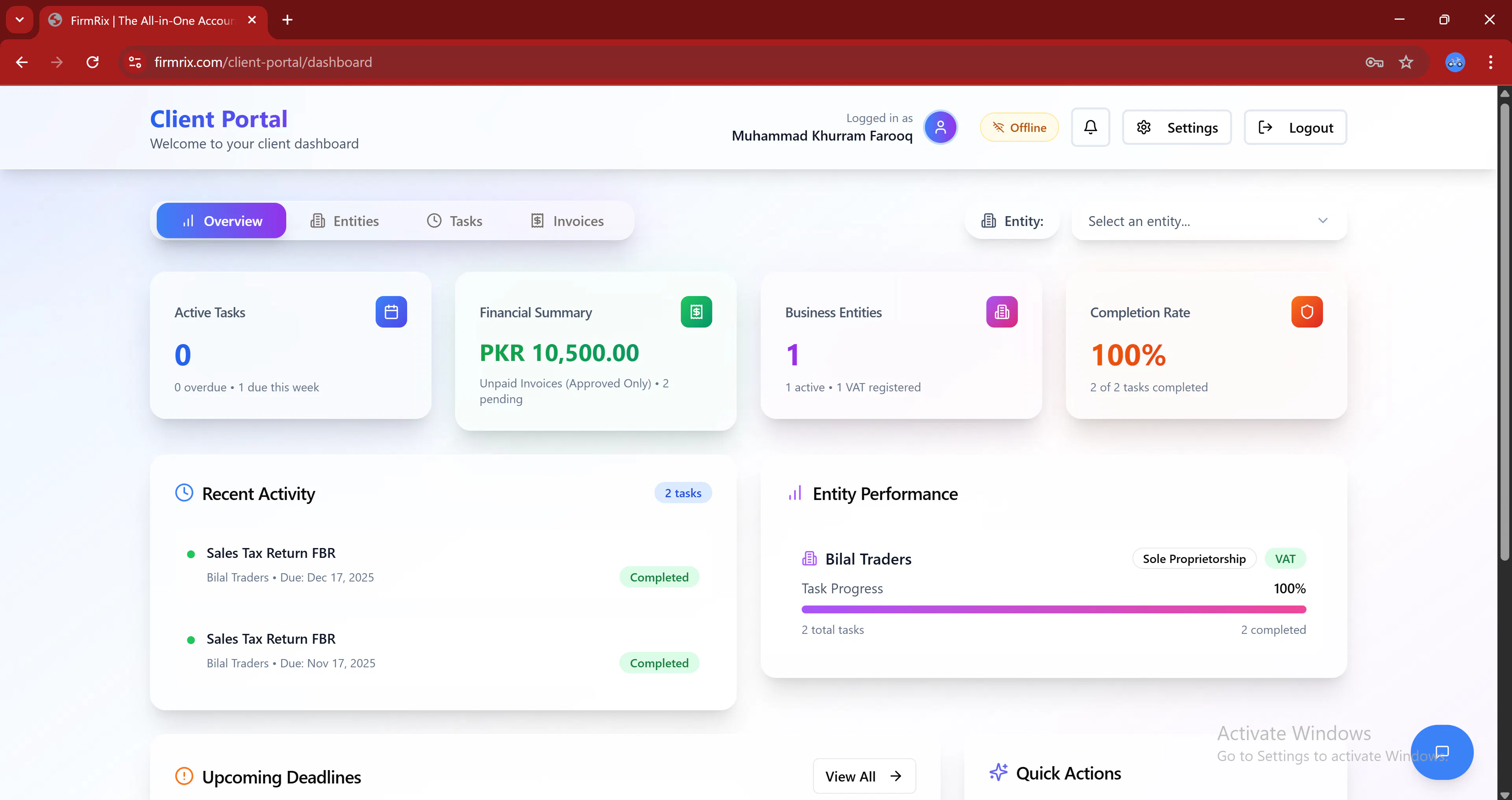Click the PKR 10,500.00 amount
Screen dimensions: 1512x800
(x=559, y=353)
